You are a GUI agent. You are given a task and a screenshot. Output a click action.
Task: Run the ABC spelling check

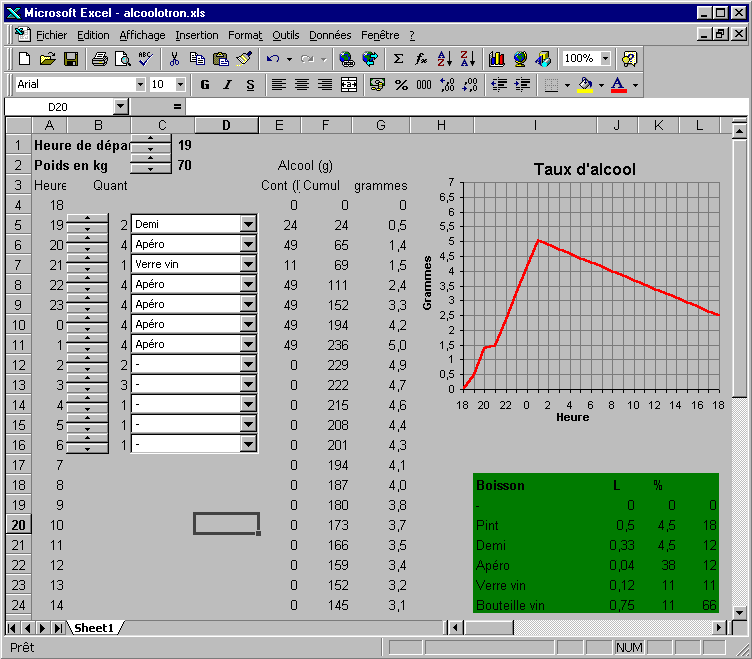coord(145,59)
